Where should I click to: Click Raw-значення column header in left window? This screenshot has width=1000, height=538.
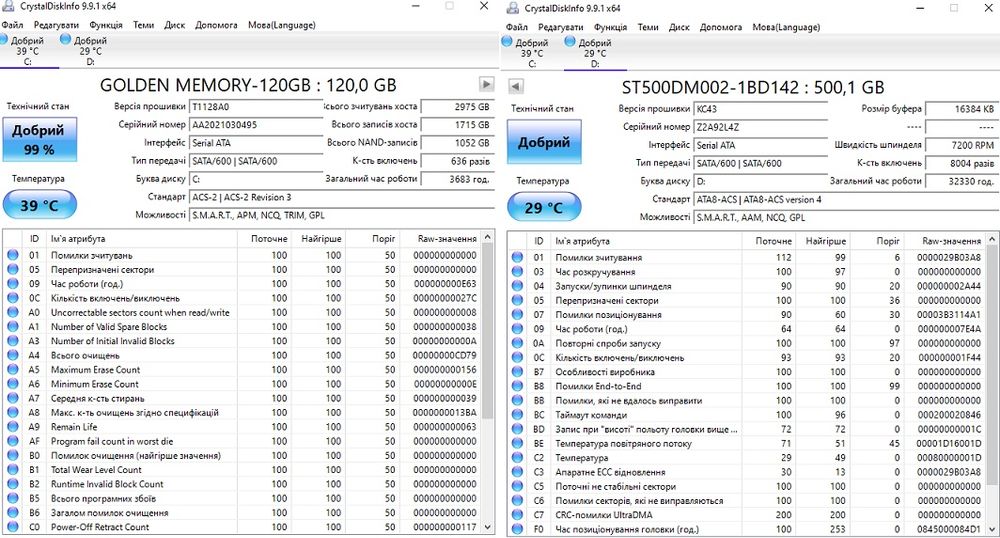point(439,238)
